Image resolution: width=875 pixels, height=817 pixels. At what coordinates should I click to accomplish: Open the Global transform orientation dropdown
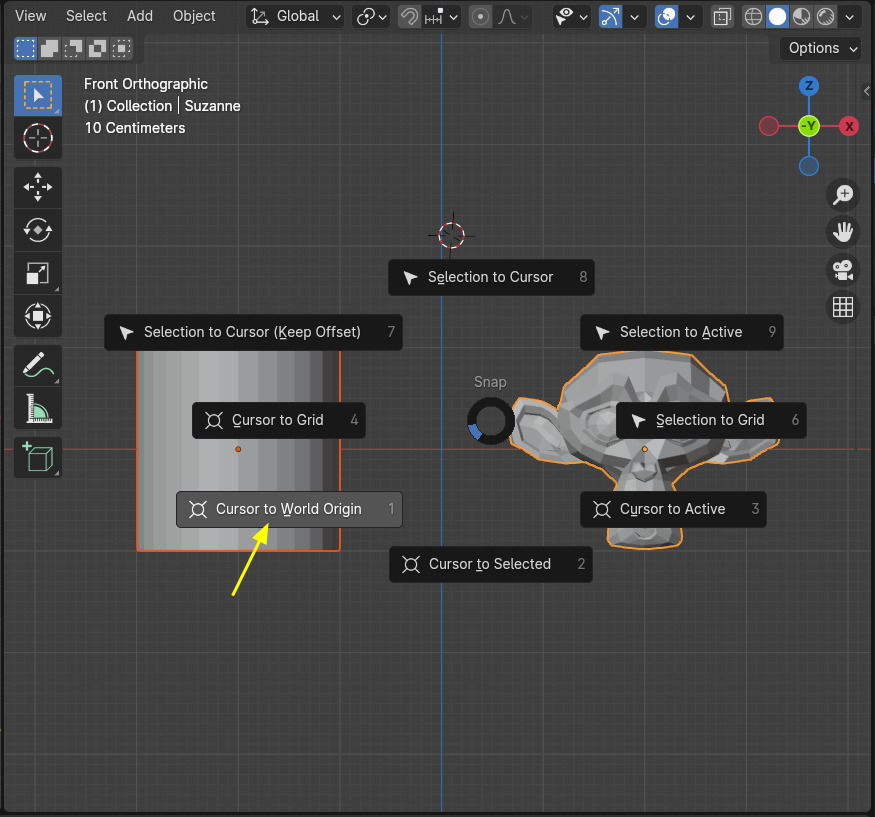click(295, 17)
